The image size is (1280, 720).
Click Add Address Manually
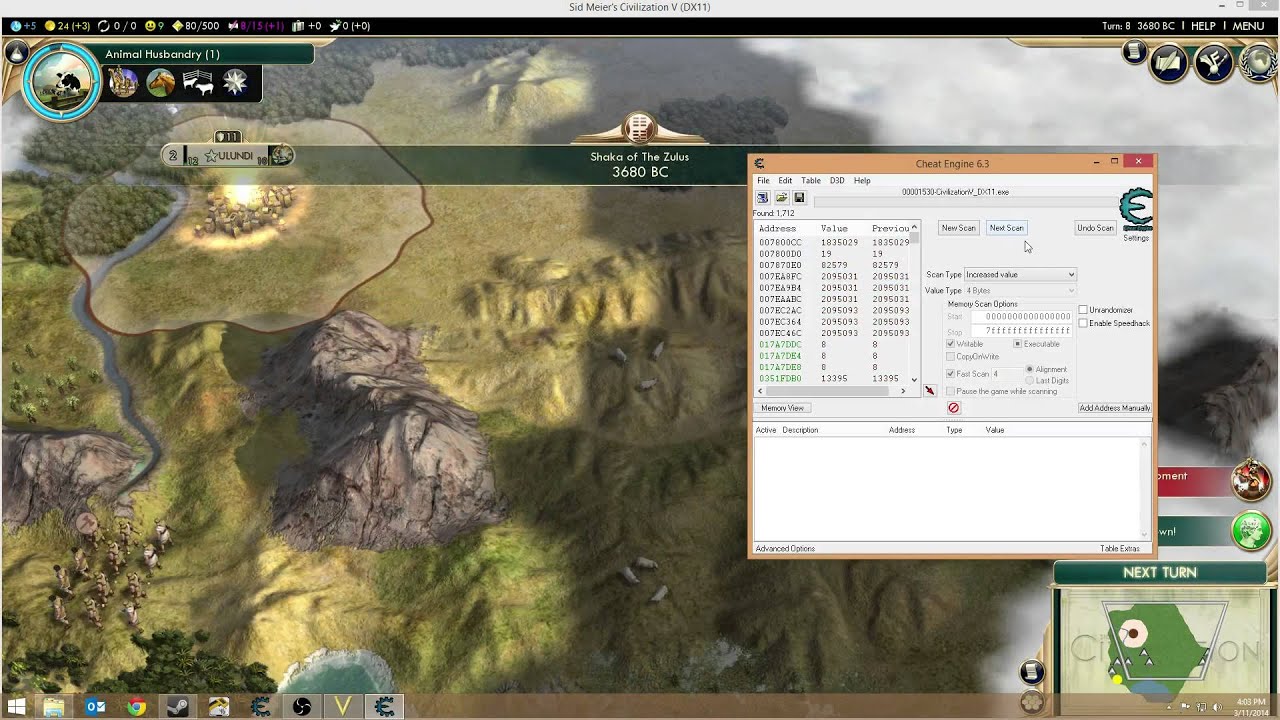(x=1114, y=408)
